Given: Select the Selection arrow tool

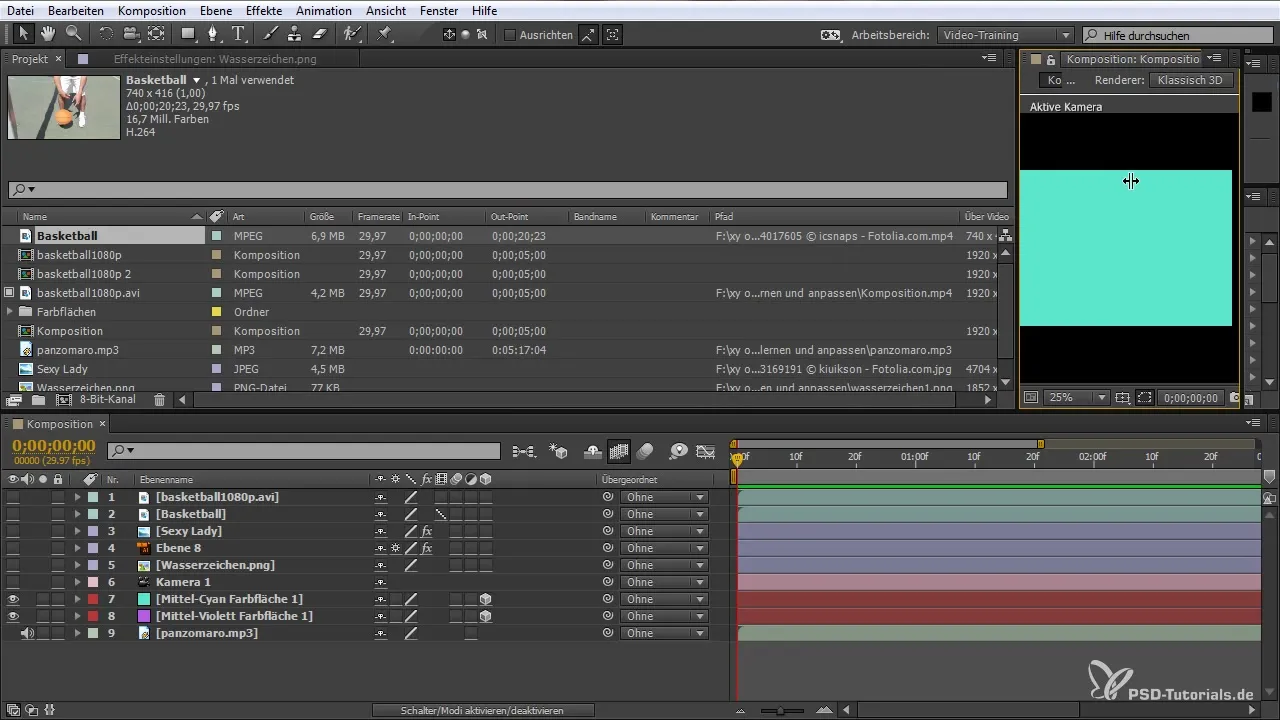Looking at the screenshot, I should point(24,34).
